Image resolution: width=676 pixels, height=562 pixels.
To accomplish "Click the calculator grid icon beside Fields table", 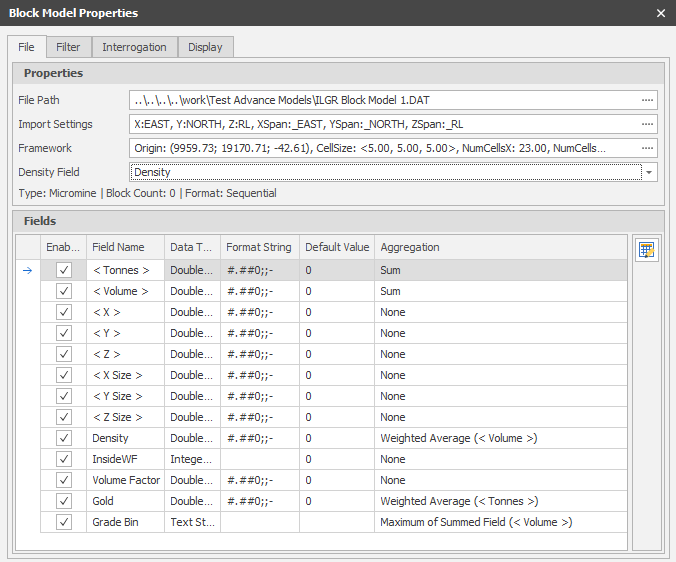I will tap(646, 250).
